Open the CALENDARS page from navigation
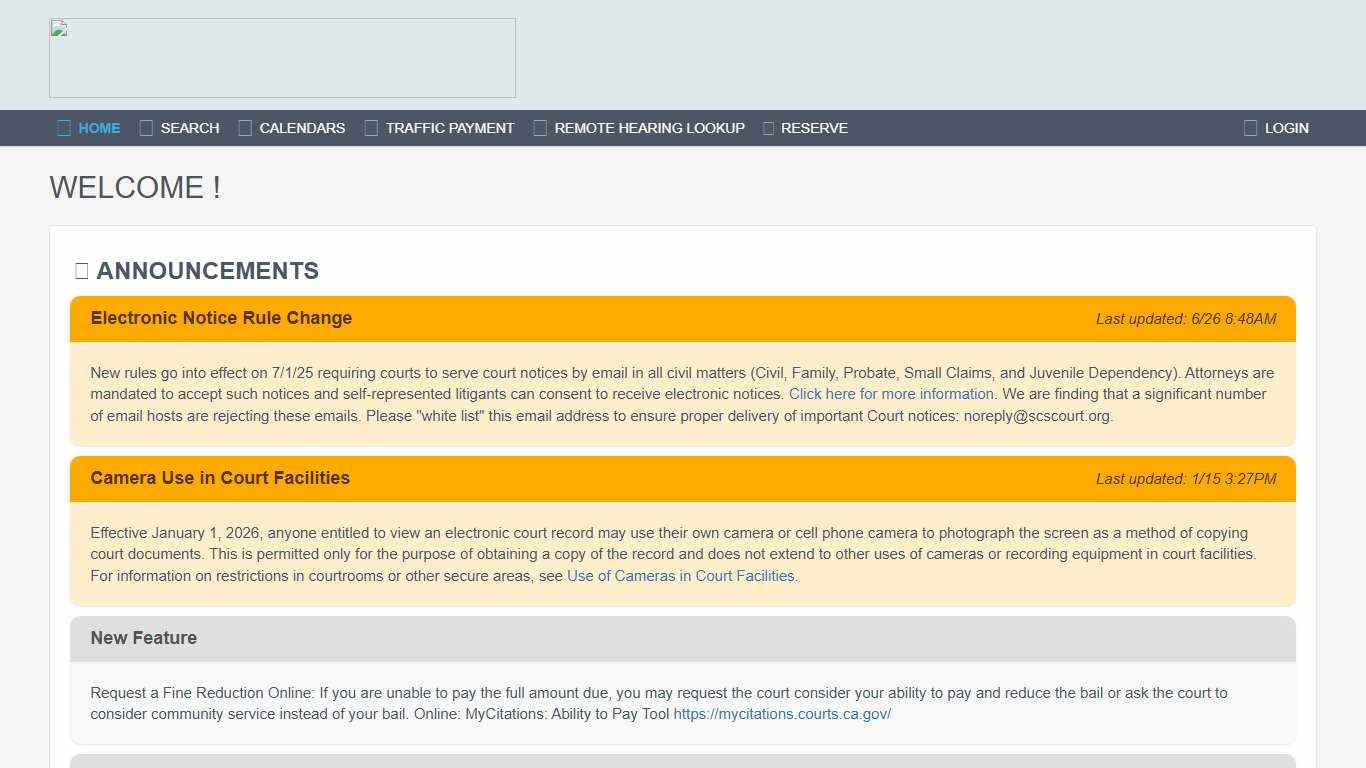Screen dimensions: 1366x768 tap(302, 127)
